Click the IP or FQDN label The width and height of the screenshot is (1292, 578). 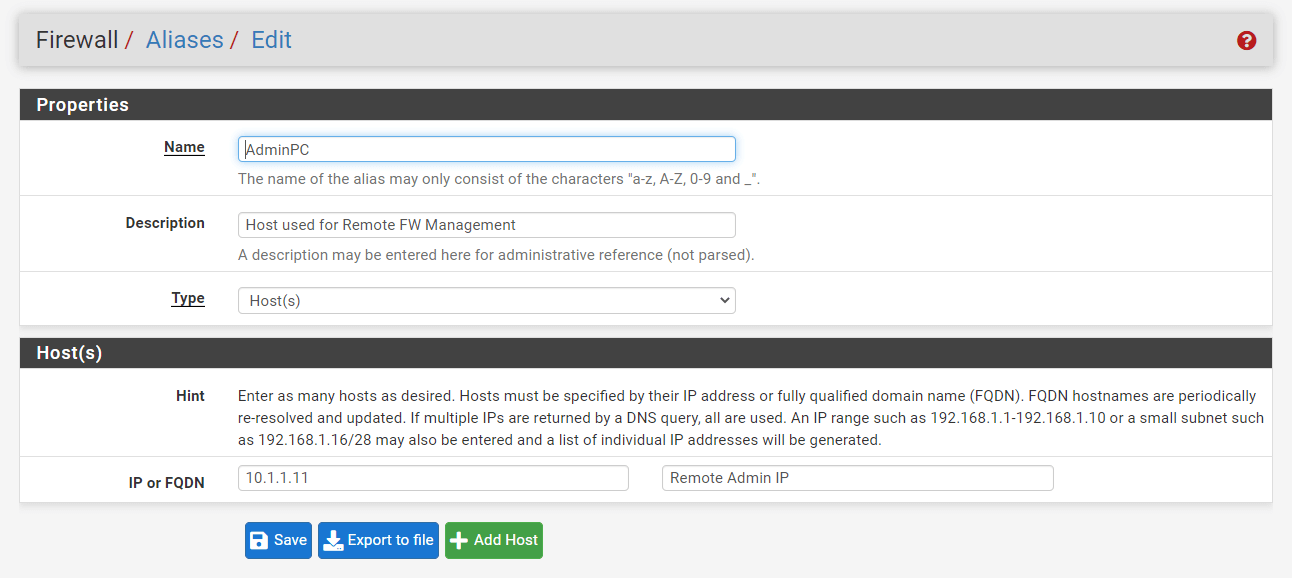coord(167,483)
